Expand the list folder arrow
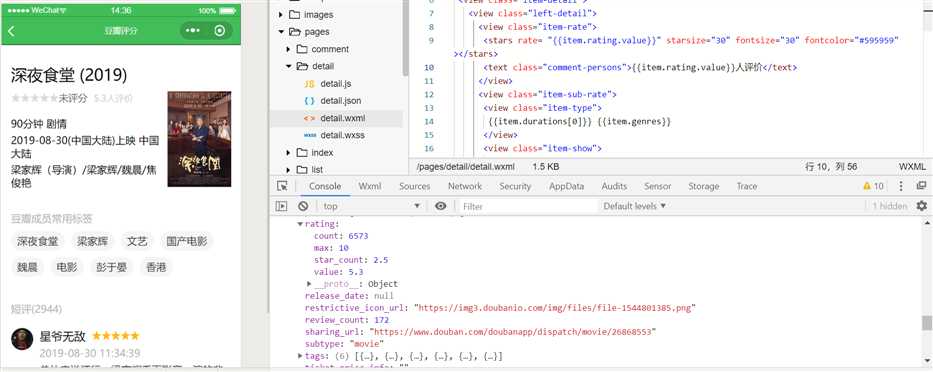933x372 pixels. point(288,170)
